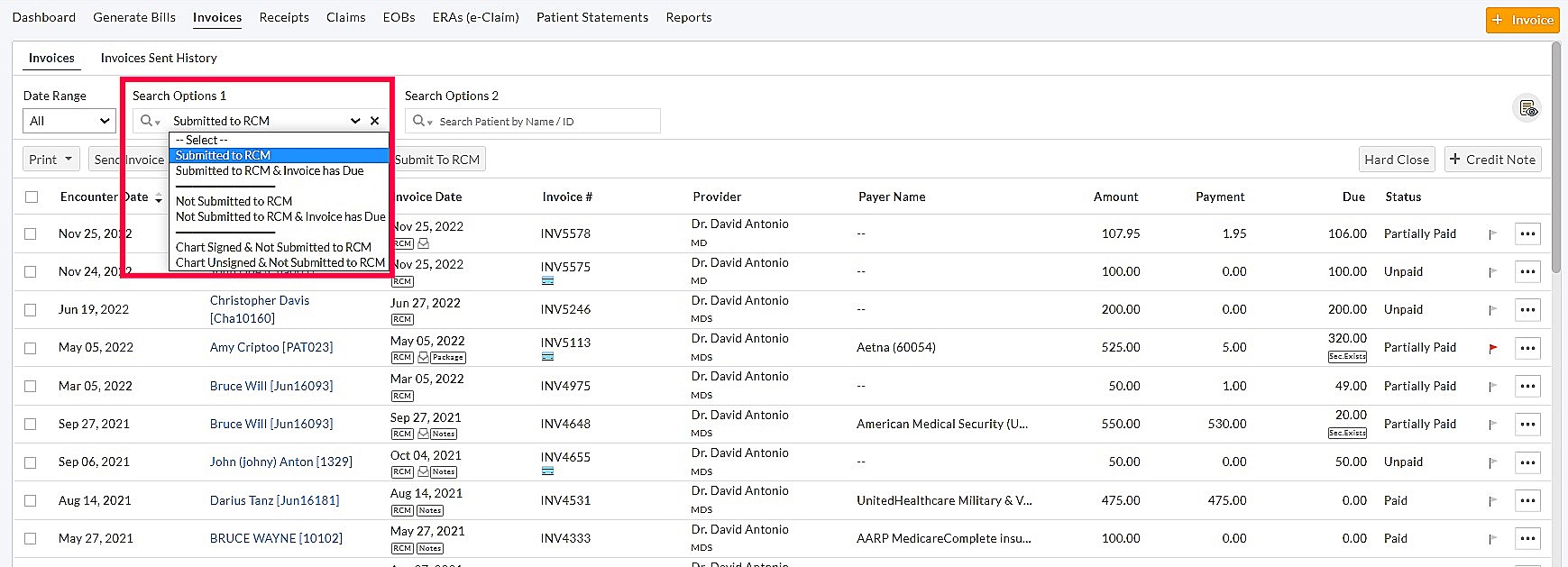Click the flag icon for INV5578
This screenshot has width=1568, height=567.
(x=1493, y=234)
